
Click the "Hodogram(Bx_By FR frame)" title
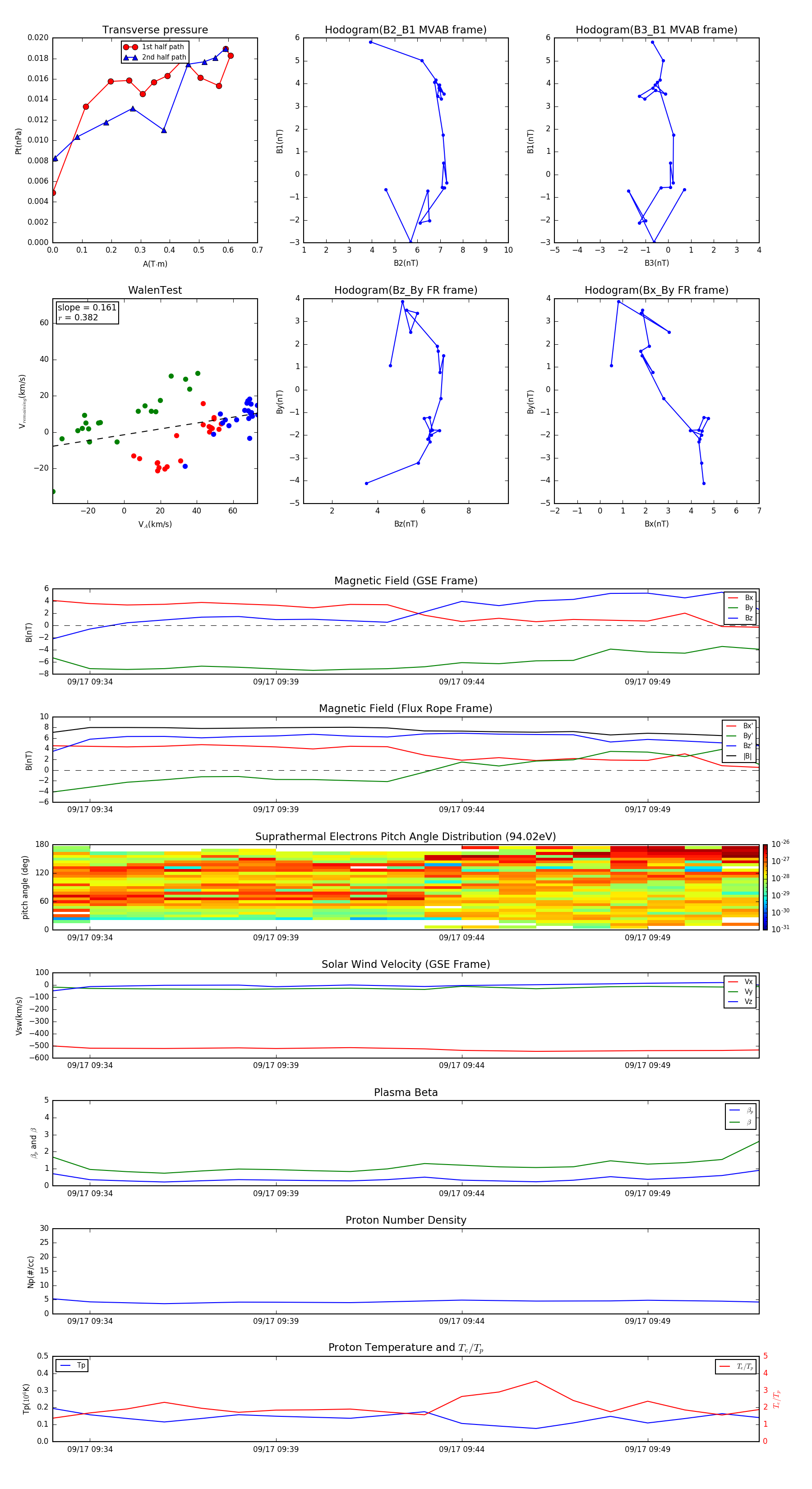(x=656, y=290)
